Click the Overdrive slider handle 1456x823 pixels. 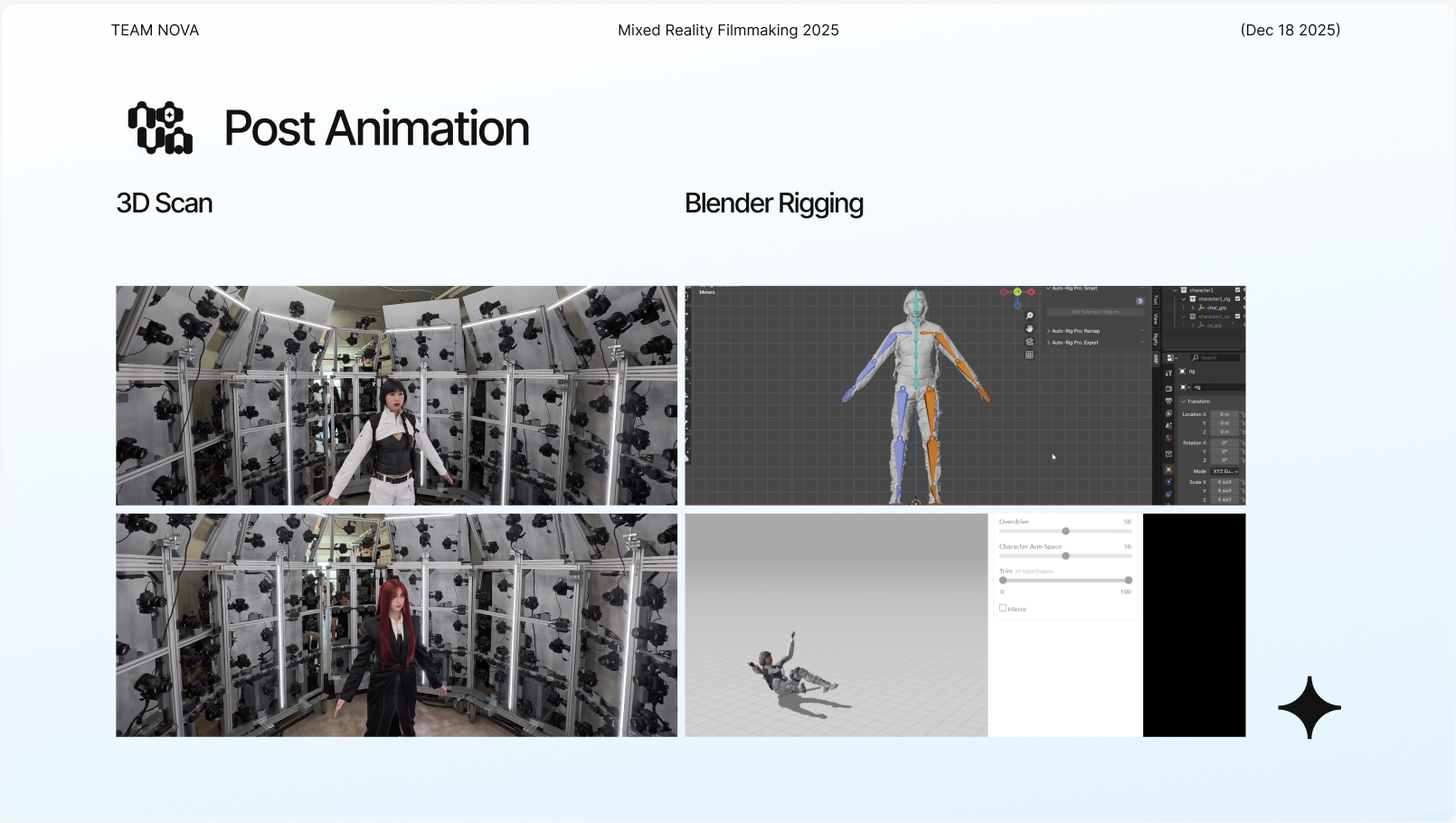(1065, 531)
